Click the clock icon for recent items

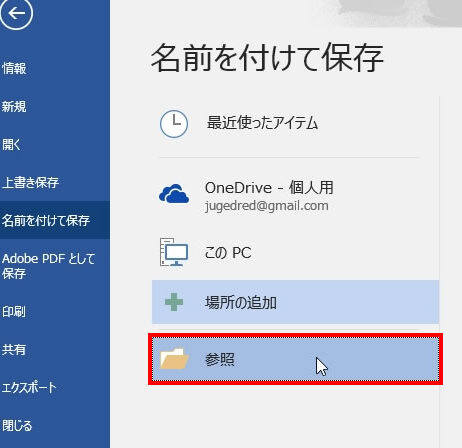pyautogui.click(x=174, y=124)
